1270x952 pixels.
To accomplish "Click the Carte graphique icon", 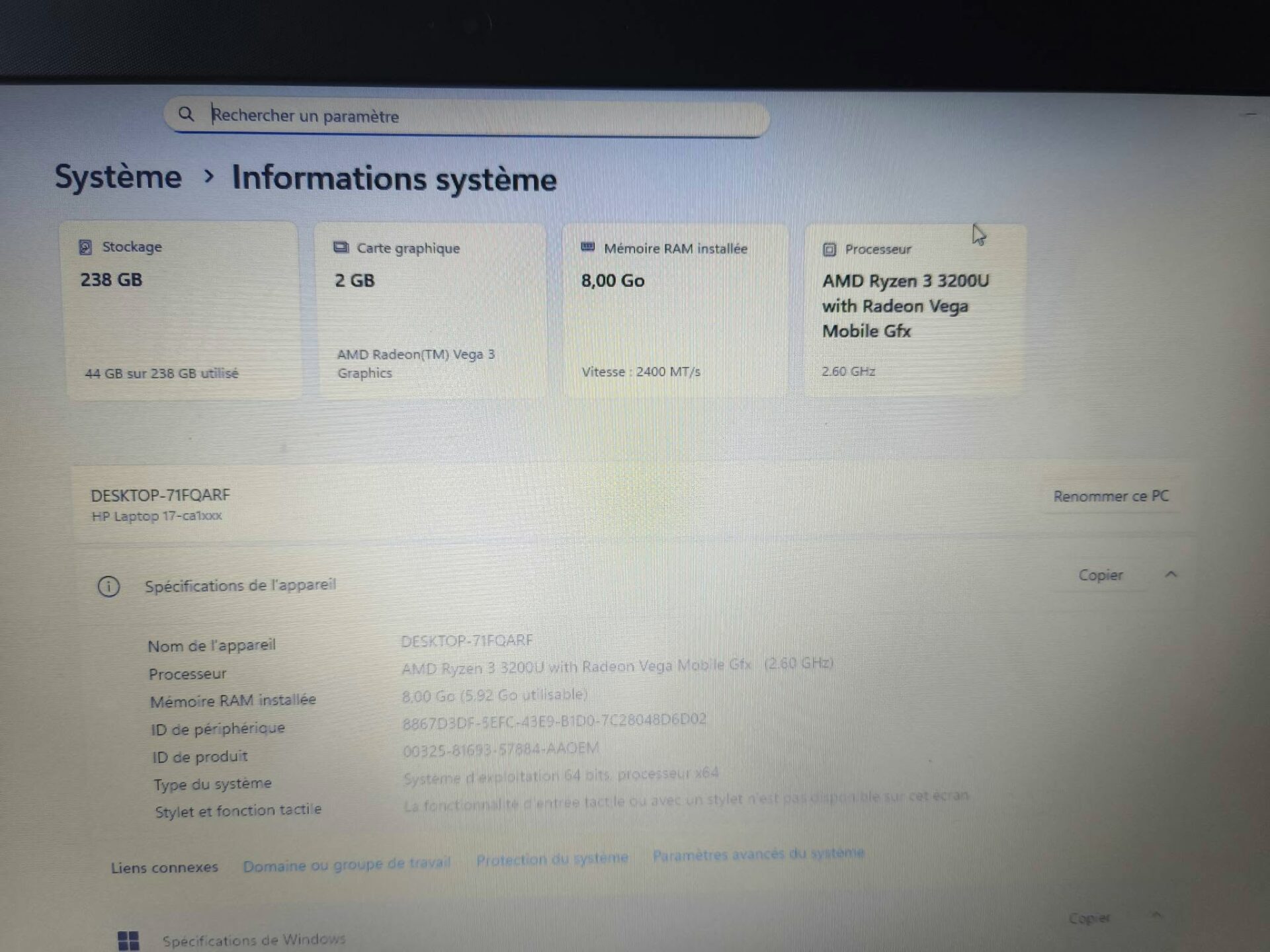I will tap(341, 248).
